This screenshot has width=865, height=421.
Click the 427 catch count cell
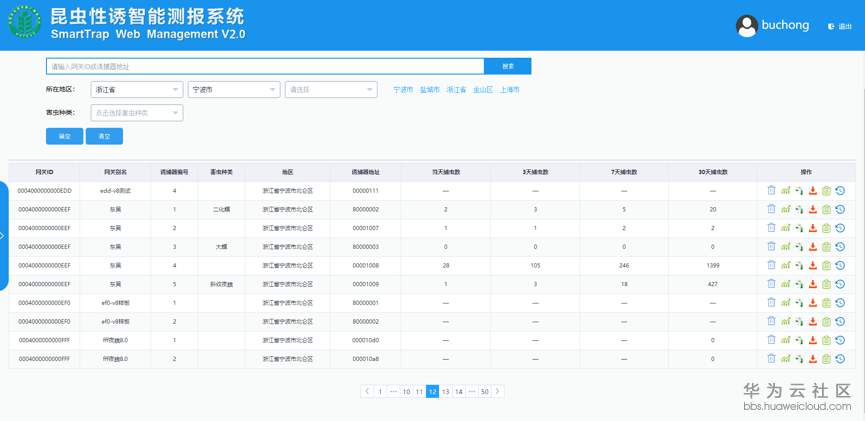click(x=713, y=284)
